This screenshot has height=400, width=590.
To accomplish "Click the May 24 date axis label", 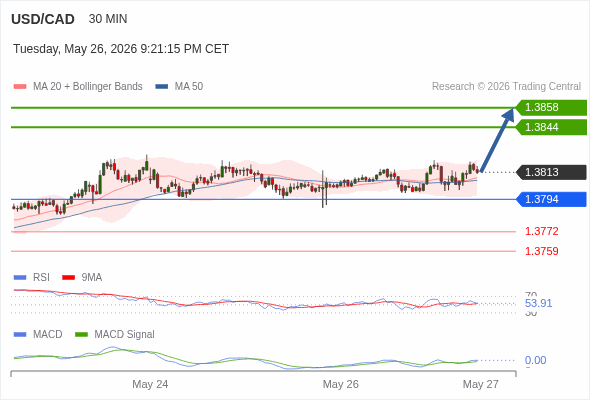I will click(150, 385).
